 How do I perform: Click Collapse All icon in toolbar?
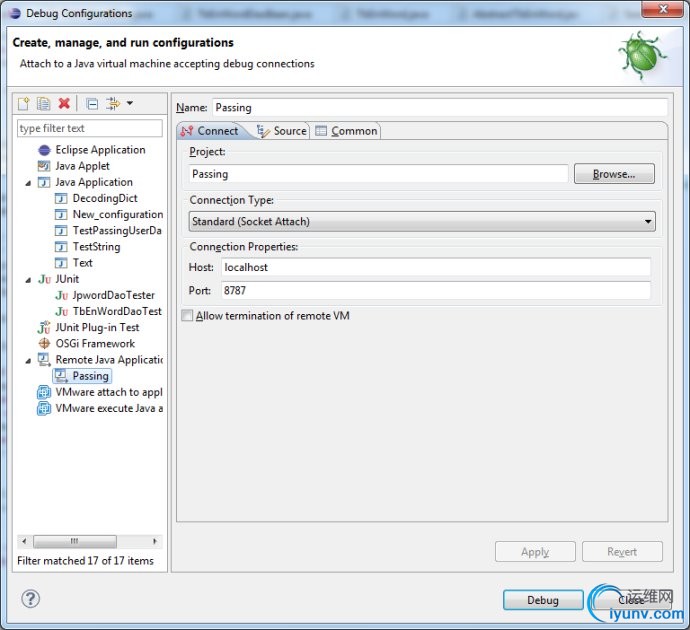pyautogui.click(x=92, y=104)
